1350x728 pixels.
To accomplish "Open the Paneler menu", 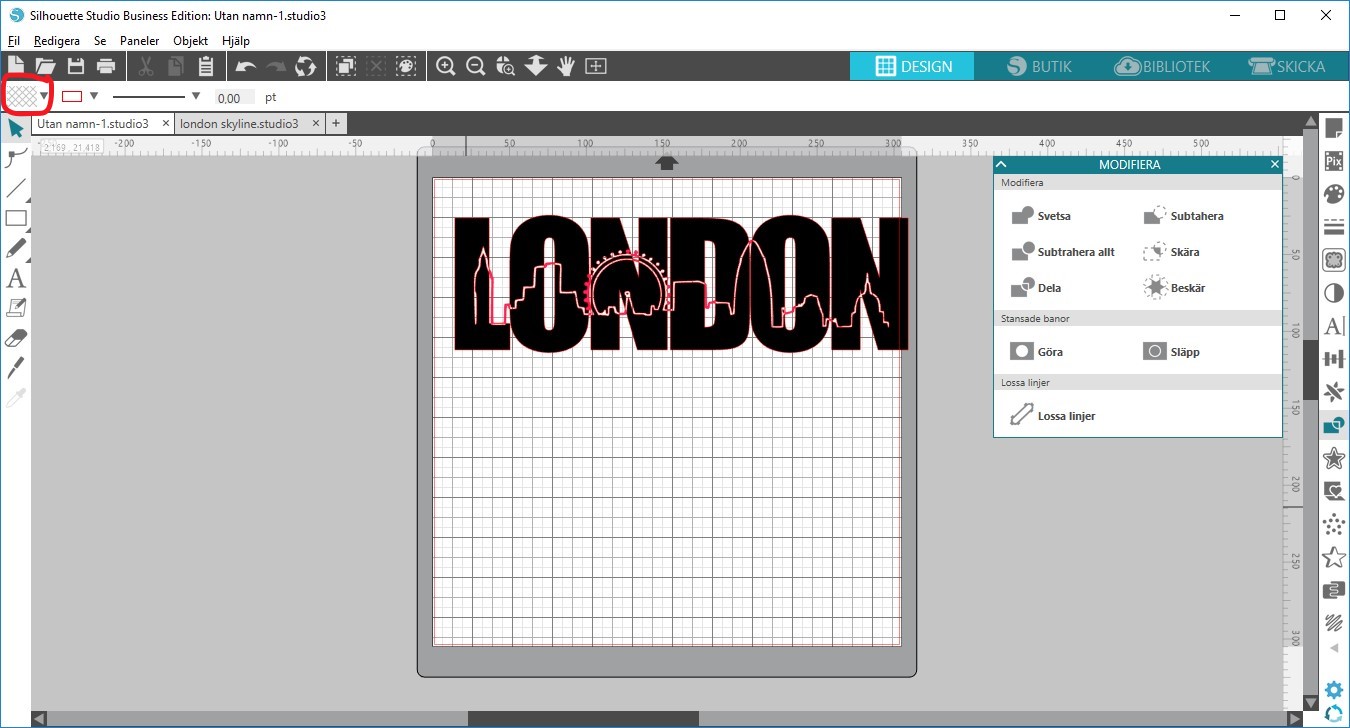I will pyautogui.click(x=139, y=41).
